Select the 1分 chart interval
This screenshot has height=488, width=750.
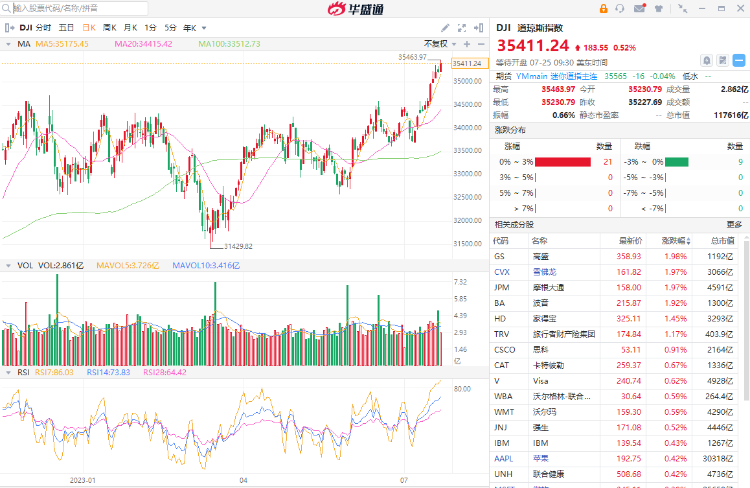point(150,28)
